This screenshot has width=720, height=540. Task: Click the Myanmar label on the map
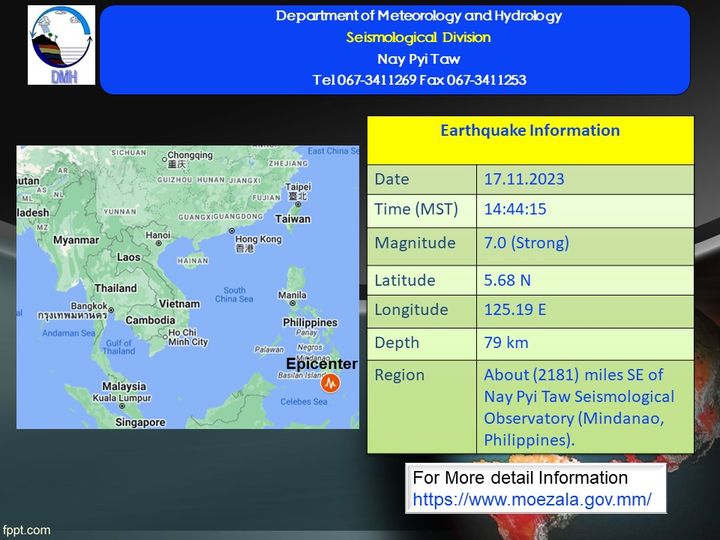coord(76,240)
